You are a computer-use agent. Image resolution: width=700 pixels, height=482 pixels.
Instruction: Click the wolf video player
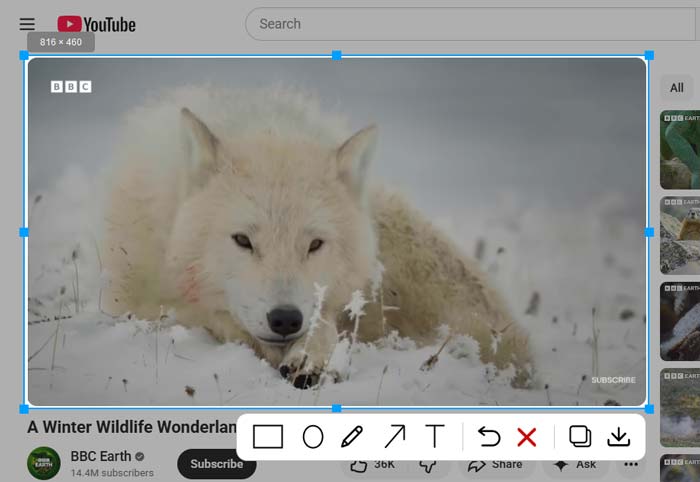pos(337,232)
